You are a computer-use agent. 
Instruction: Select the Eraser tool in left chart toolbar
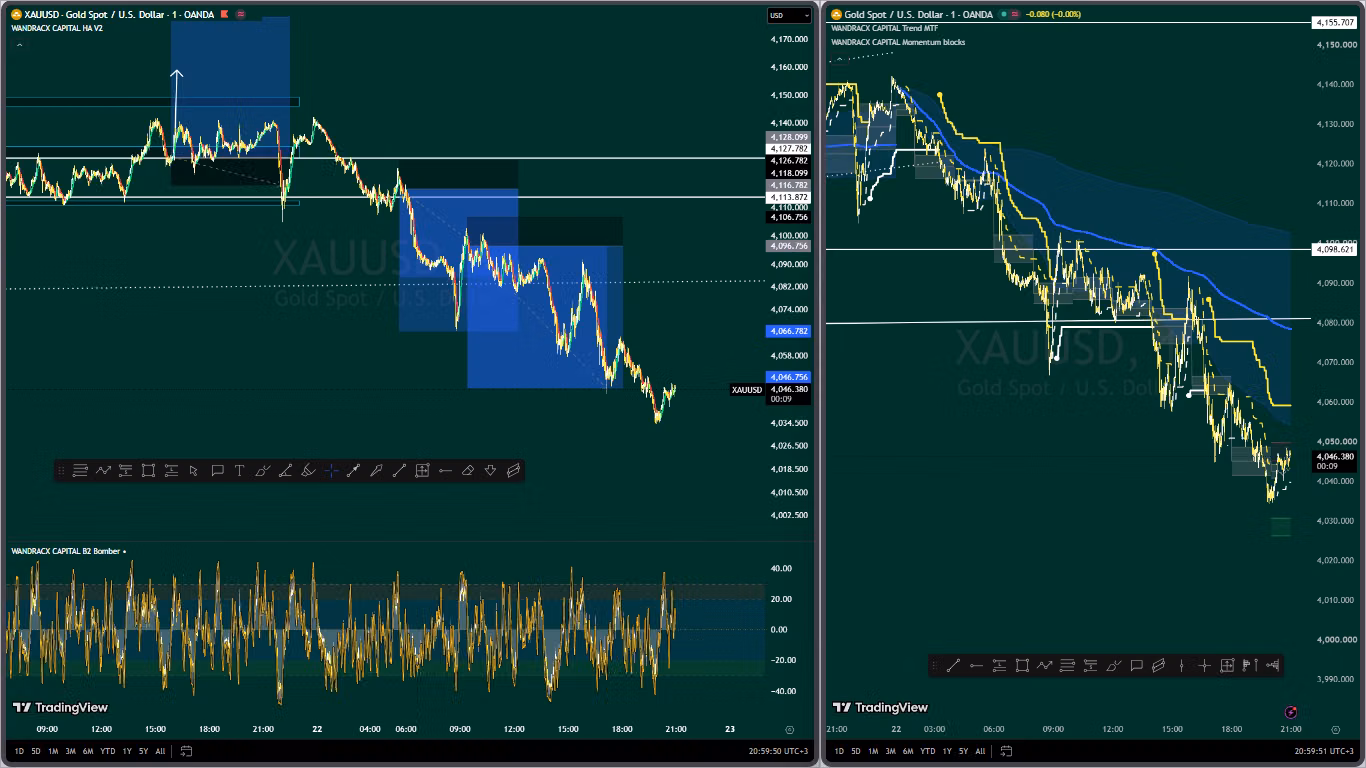[467, 470]
